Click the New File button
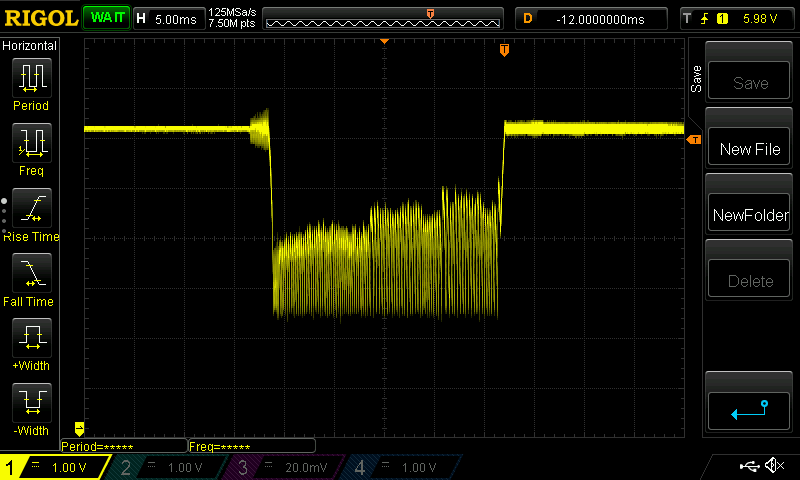Viewport: 800px width, 480px height. pos(749,148)
